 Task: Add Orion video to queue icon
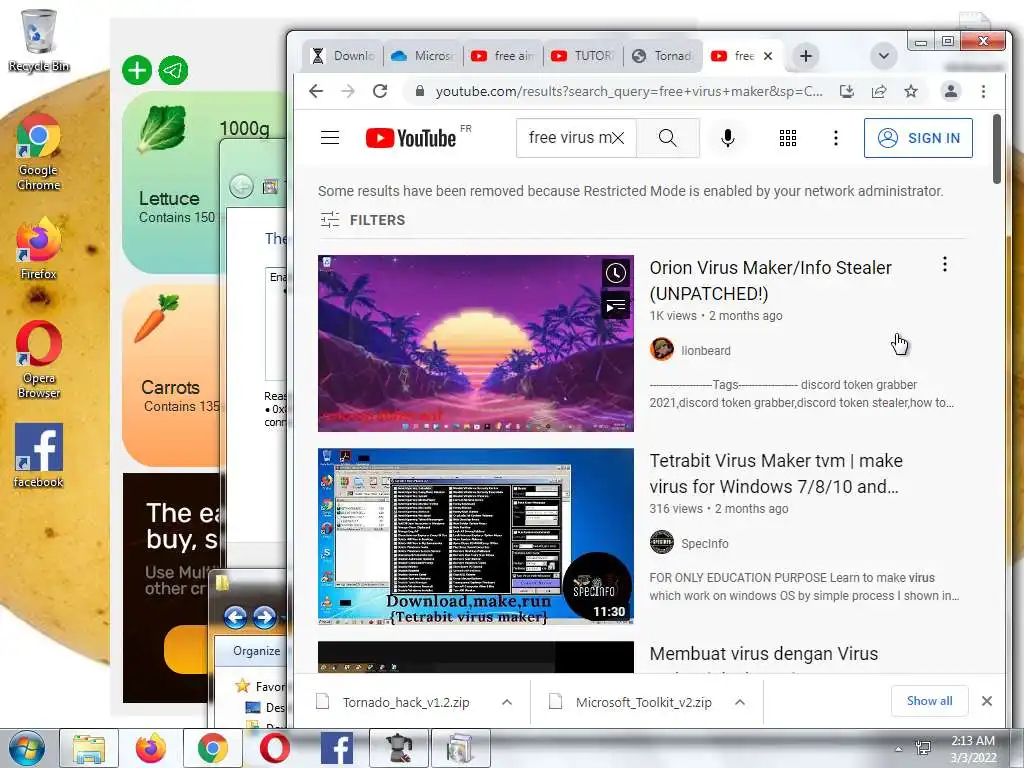pos(615,305)
